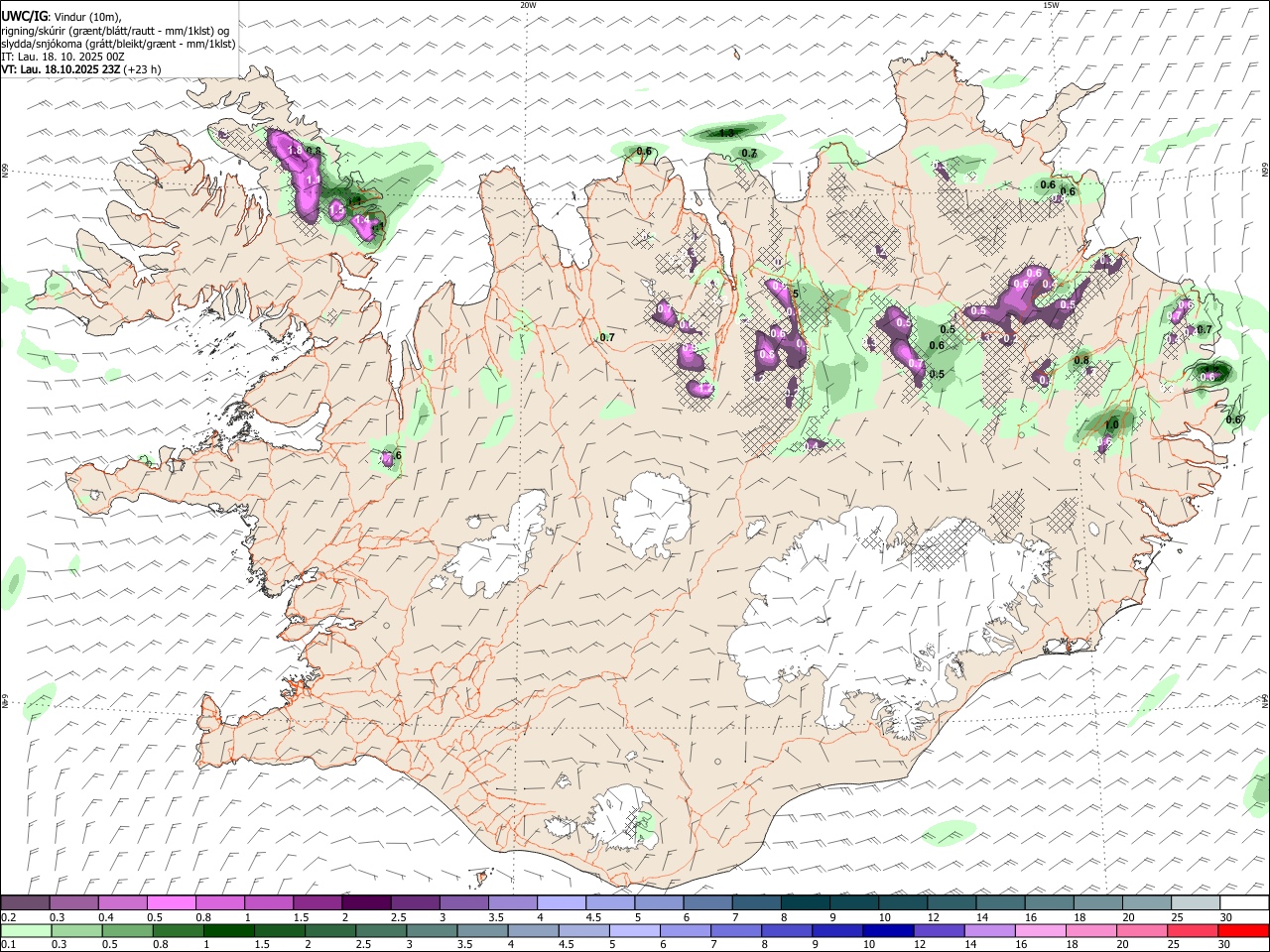Click the 'VT: Lau. 18.10.2025 23Z (+23 h)' line

[x=81, y=69]
